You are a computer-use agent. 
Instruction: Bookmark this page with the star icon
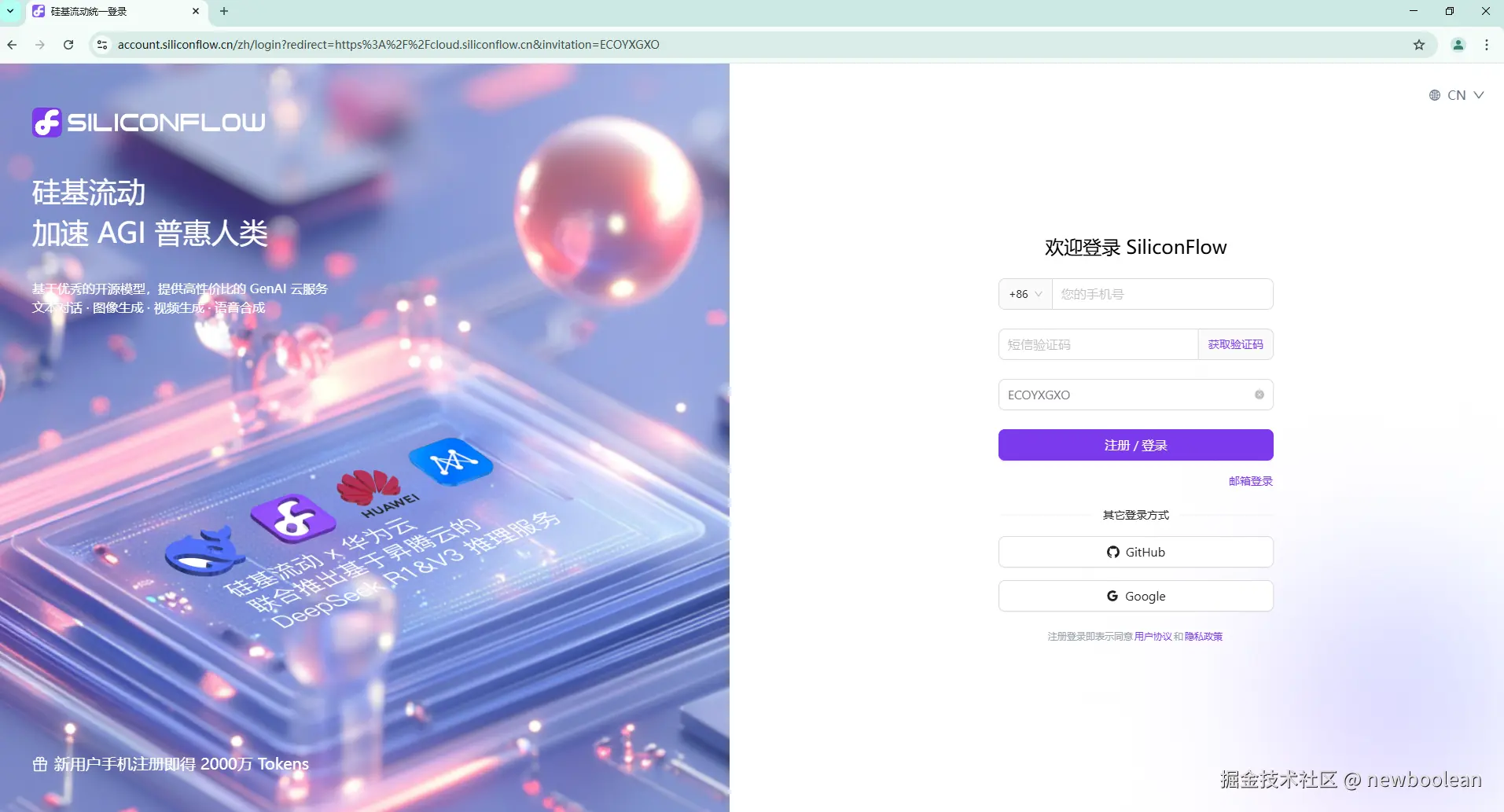[x=1419, y=45]
